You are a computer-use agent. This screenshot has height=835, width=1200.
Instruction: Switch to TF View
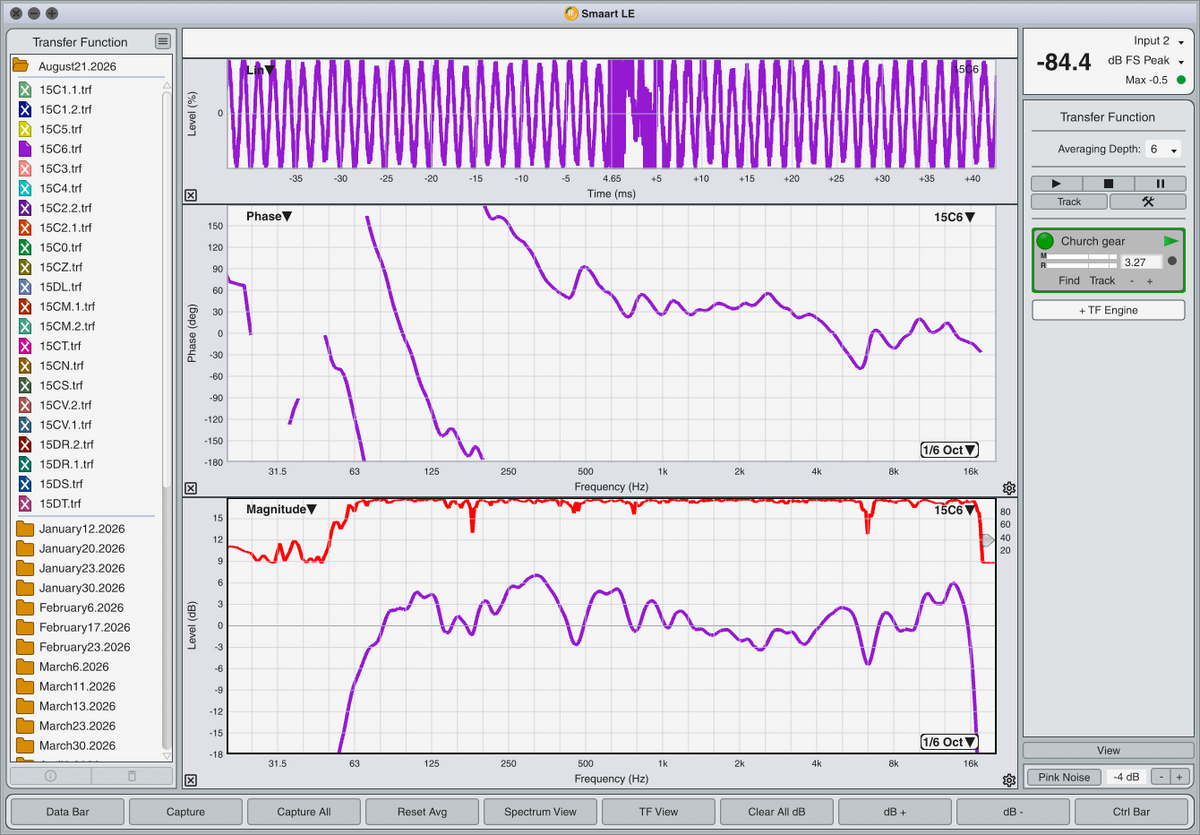pos(658,812)
